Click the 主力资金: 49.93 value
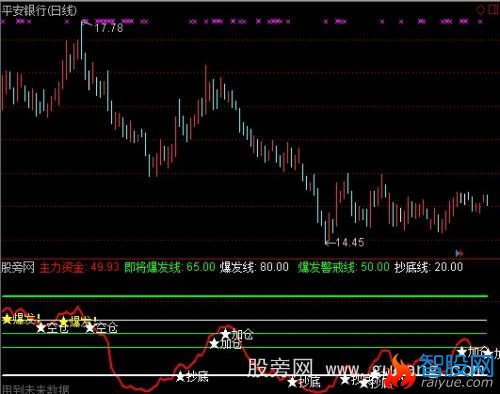 pos(79,267)
